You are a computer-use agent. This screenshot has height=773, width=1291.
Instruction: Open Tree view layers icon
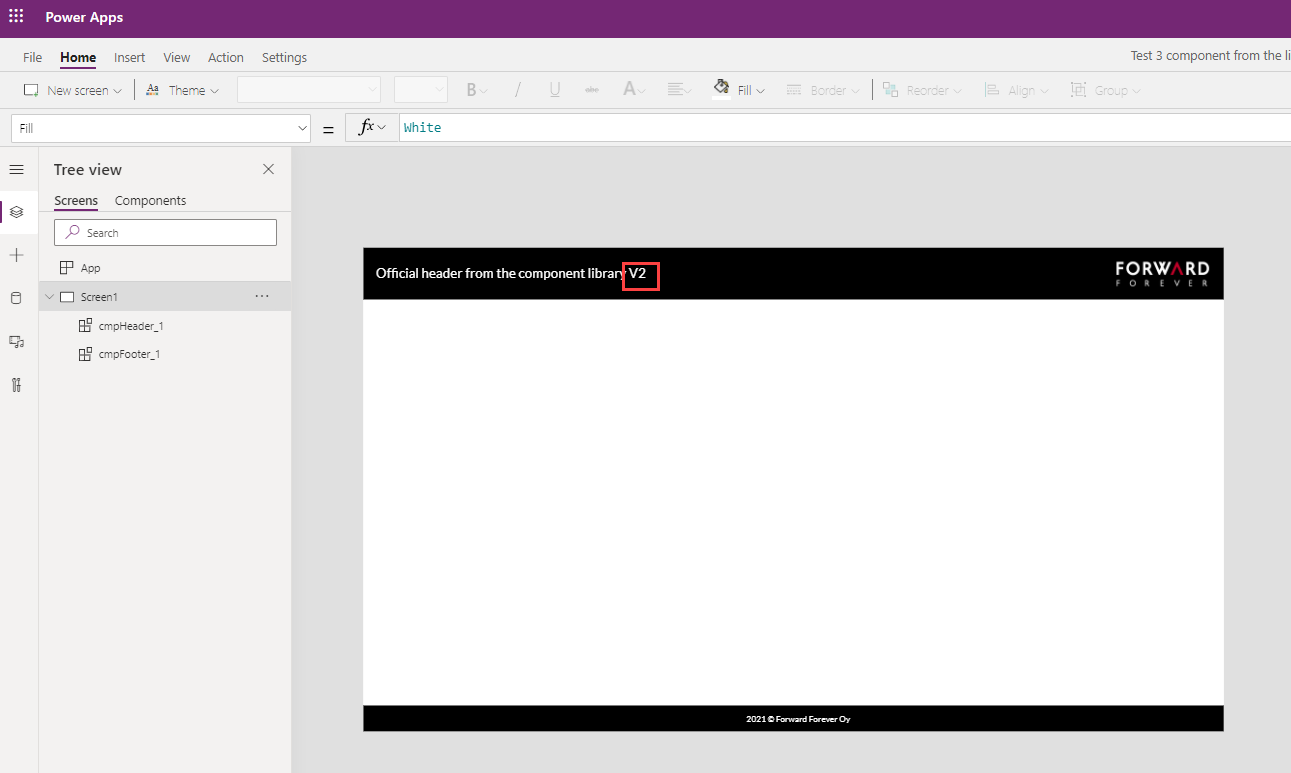[16, 212]
